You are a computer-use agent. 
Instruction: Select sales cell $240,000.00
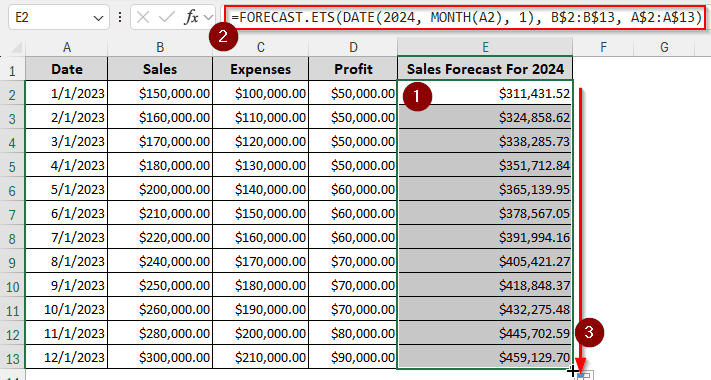(160, 262)
